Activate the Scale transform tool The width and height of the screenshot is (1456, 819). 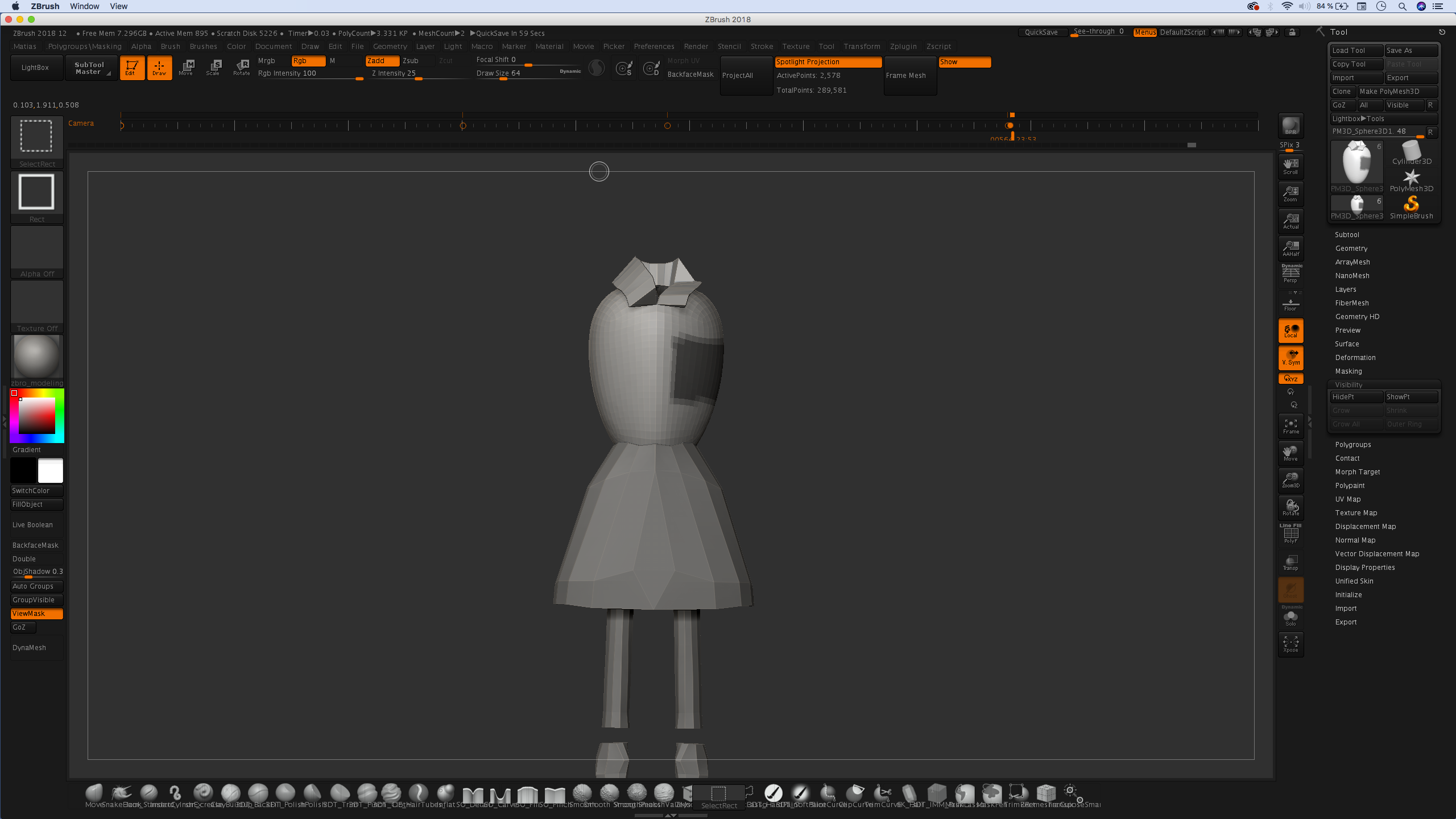pos(213,68)
